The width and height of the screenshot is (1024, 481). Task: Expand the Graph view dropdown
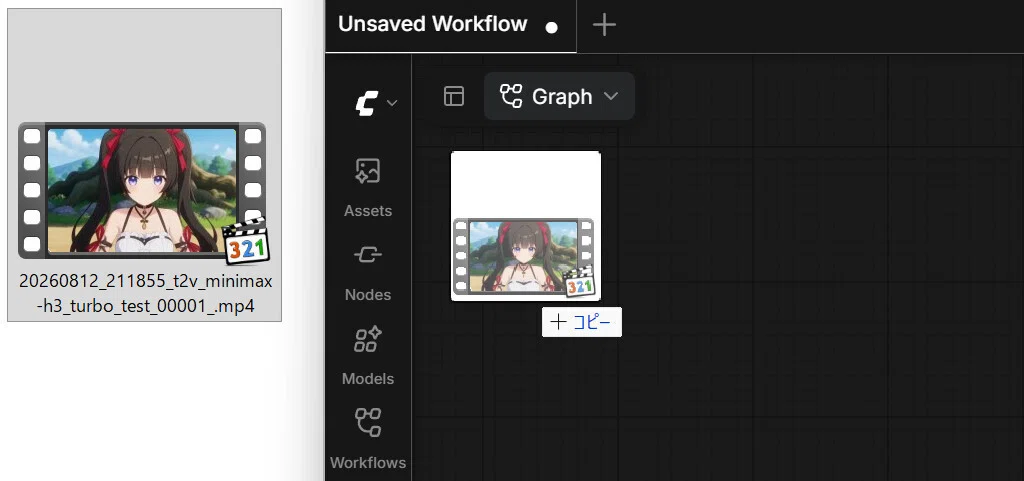pyautogui.click(x=559, y=96)
